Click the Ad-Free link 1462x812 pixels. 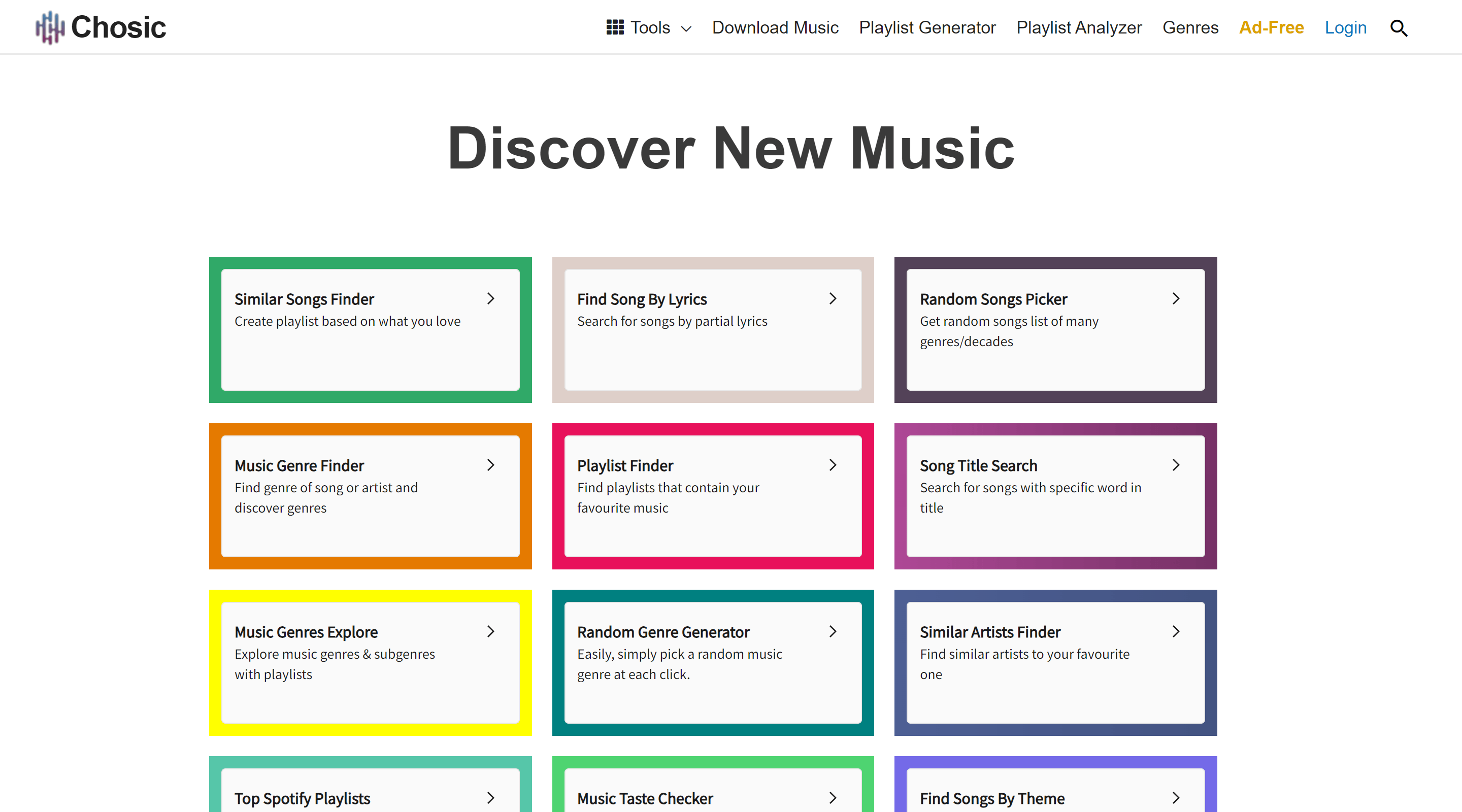pos(1271,27)
